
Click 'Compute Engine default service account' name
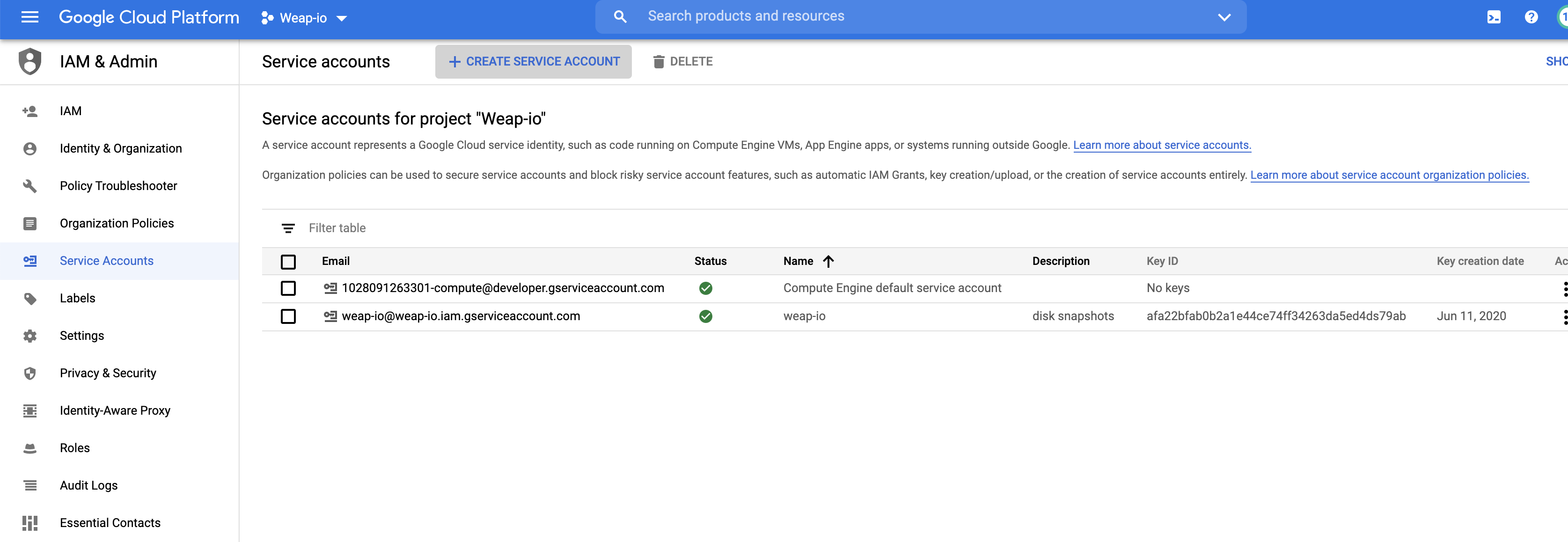point(892,288)
